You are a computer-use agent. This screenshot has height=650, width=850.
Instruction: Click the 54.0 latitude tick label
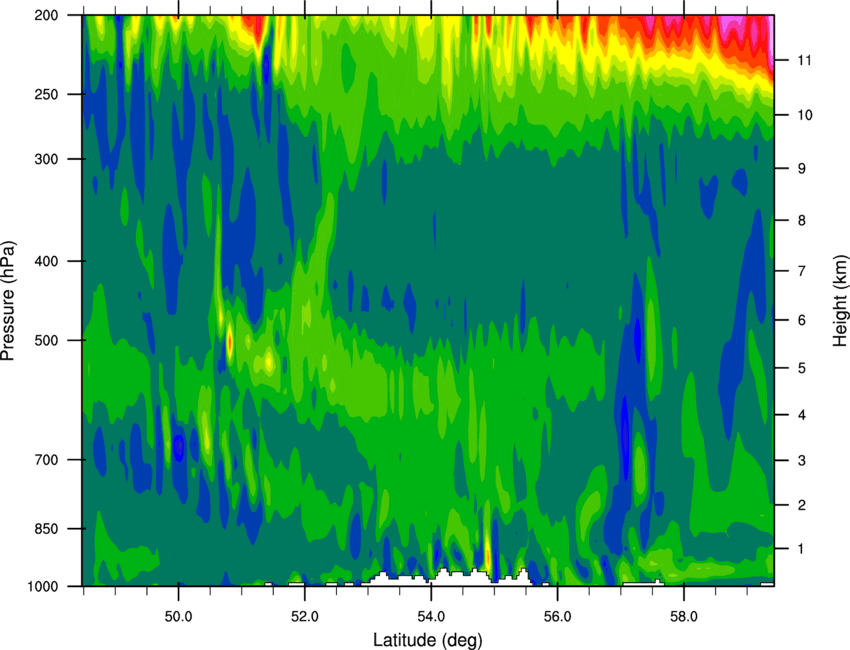pos(431,617)
